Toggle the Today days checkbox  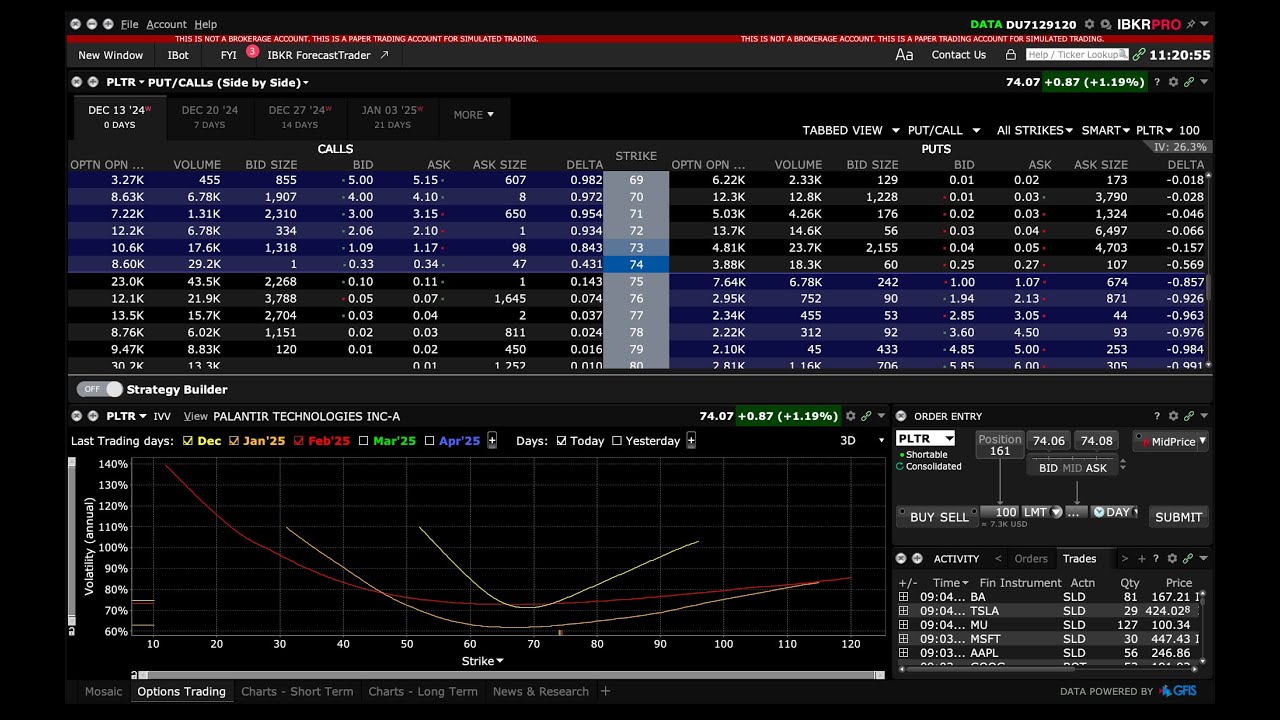click(x=561, y=441)
